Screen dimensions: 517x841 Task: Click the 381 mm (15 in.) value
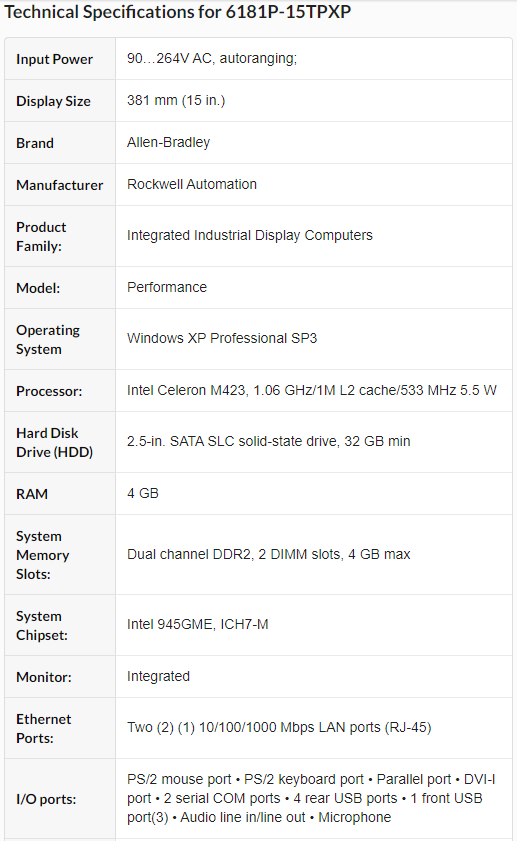point(176,100)
